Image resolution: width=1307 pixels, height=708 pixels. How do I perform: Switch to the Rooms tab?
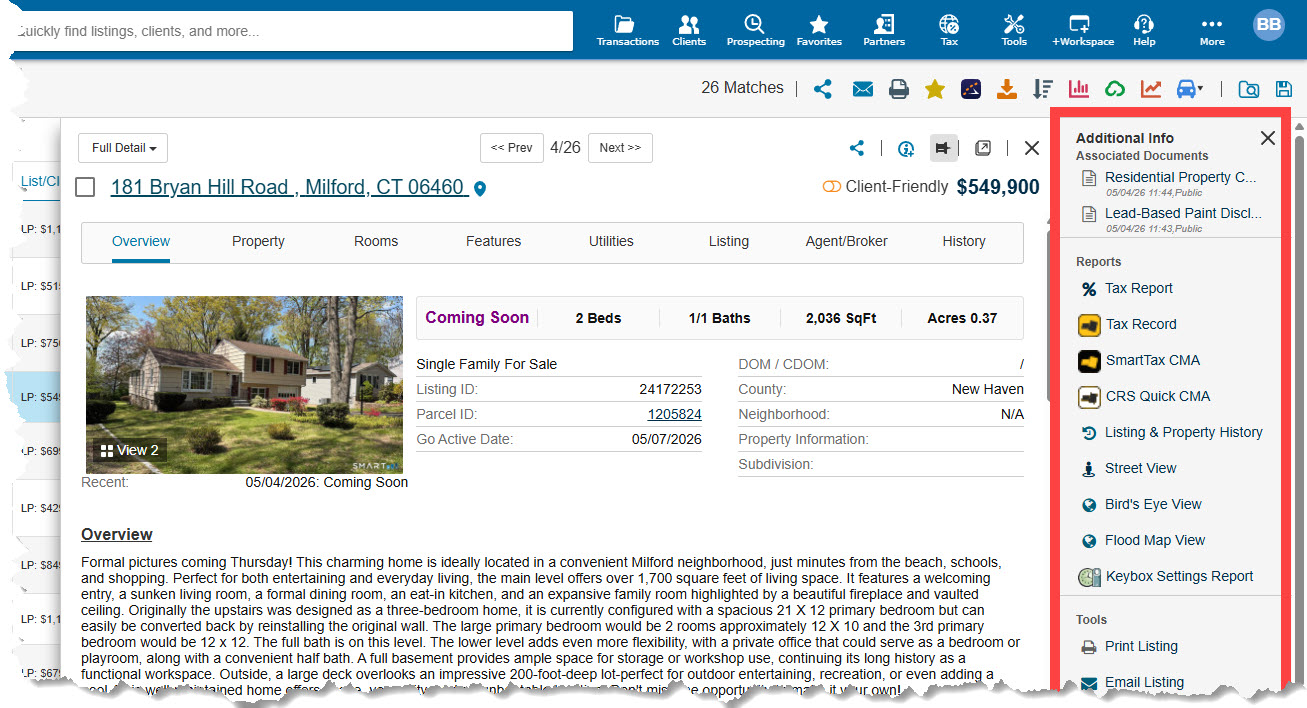point(376,241)
